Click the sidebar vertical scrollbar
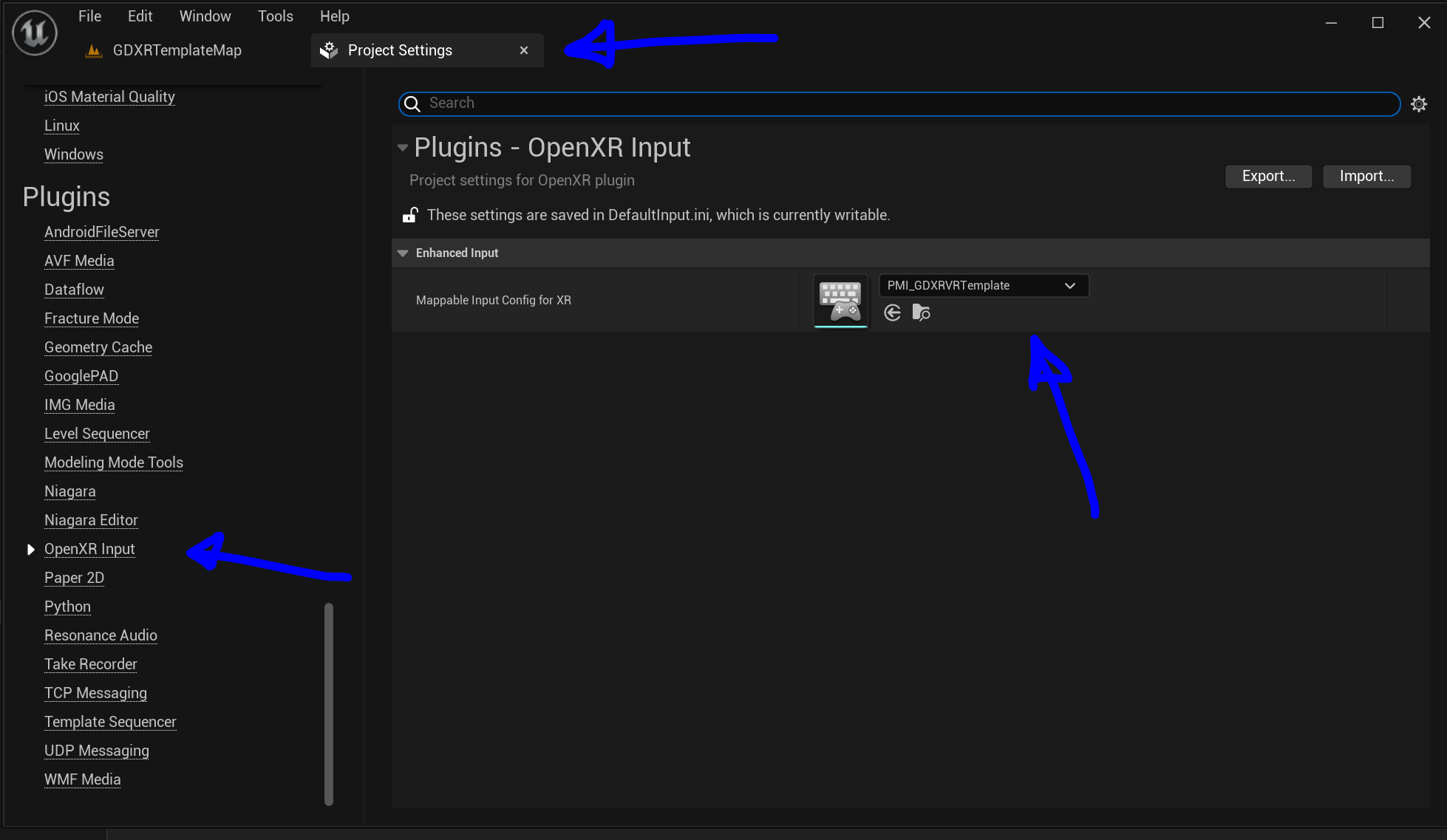Screen dimensions: 1447x840 pos(329,703)
